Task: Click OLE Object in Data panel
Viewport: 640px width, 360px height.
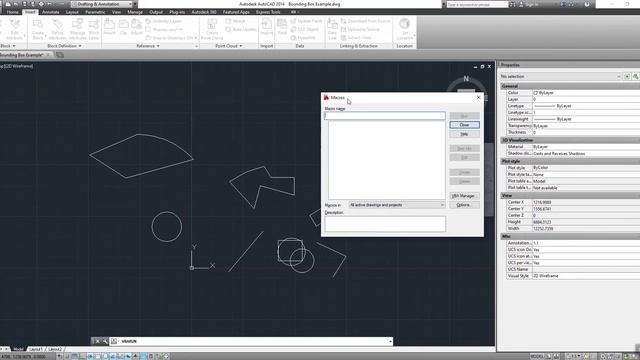Action: tap(305, 29)
